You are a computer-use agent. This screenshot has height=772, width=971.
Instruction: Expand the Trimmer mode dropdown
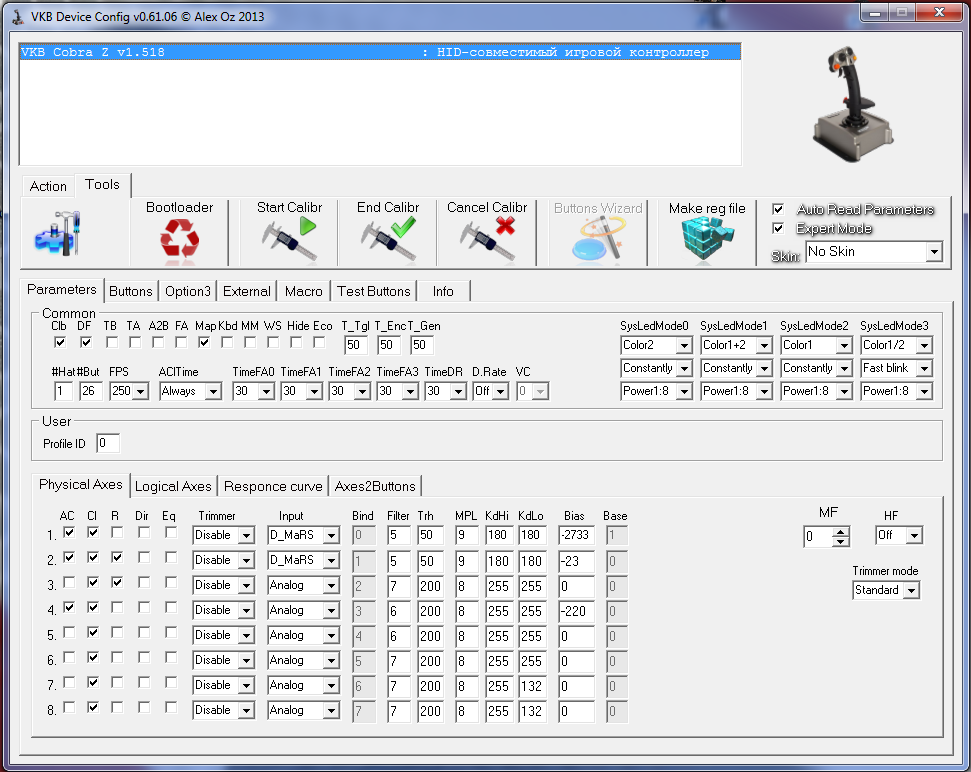click(x=910, y=591)
